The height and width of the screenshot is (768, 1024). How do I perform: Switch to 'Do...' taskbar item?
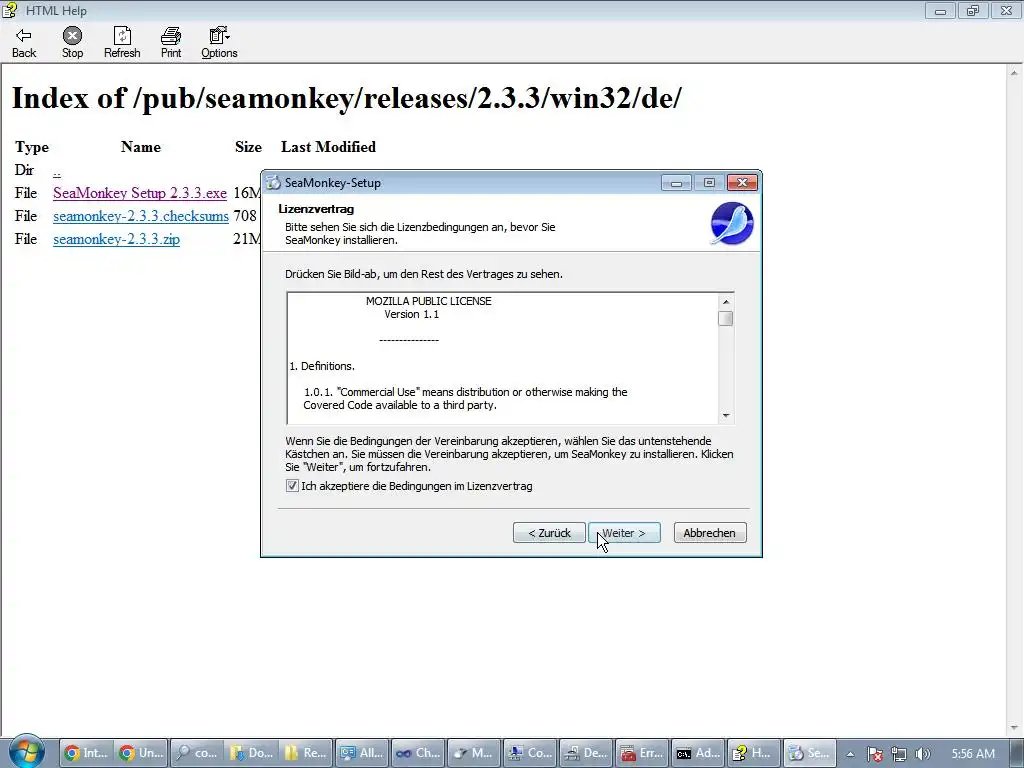251,753
